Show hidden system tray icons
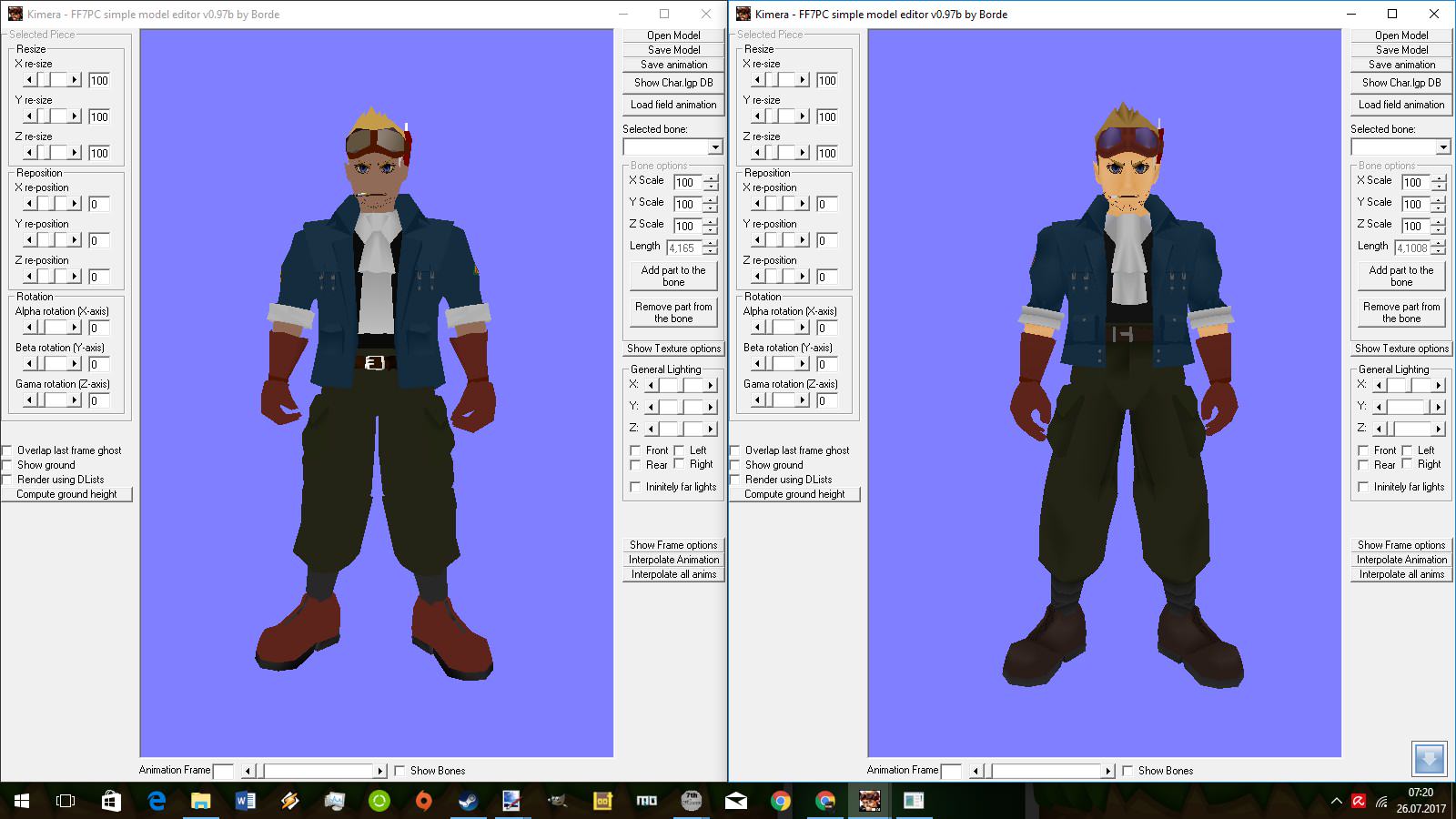Image resolution: width=1456 pixels, height=819 pixels. pos(1336,802)
